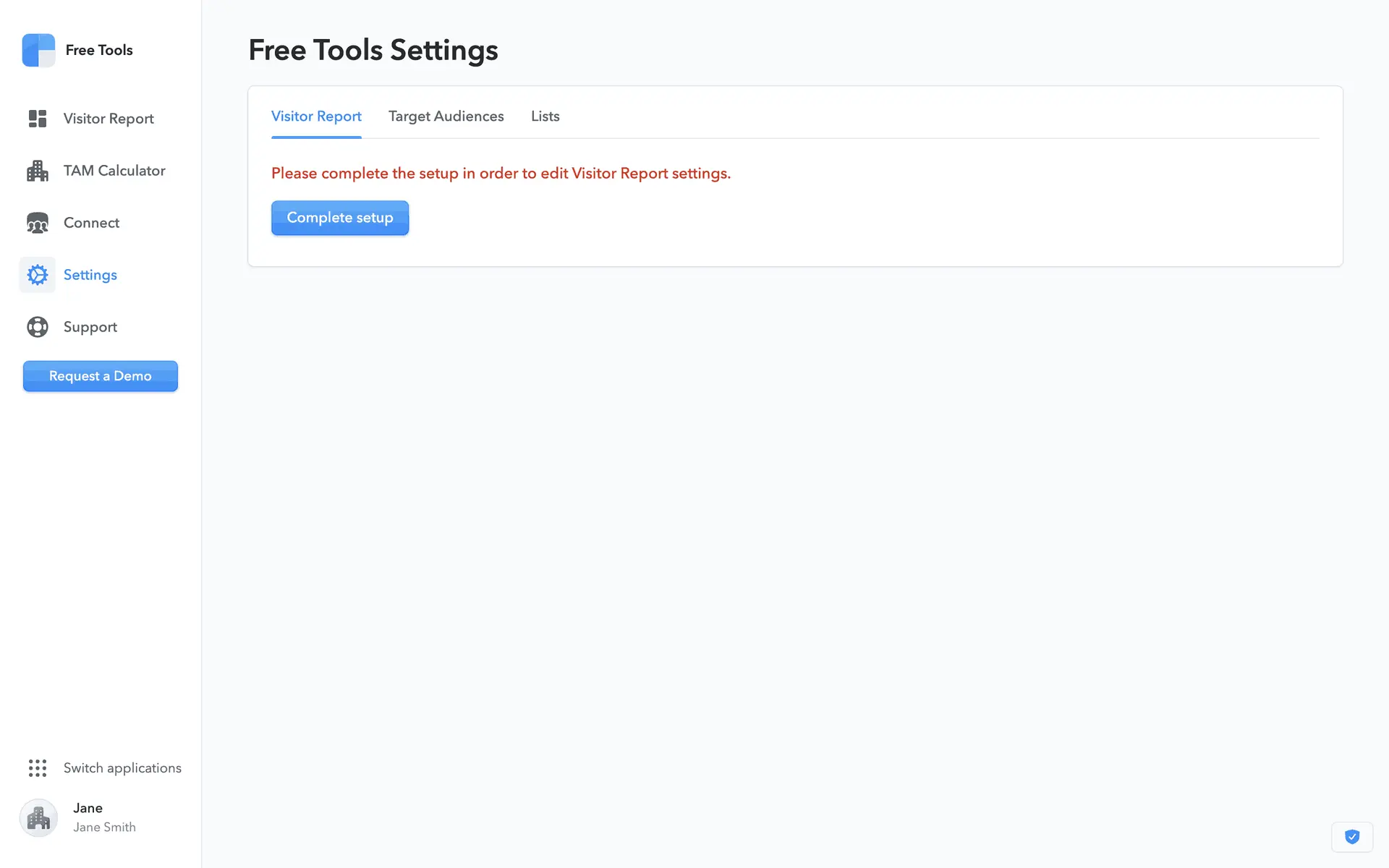Click the blue shield badge icon

click(1351, 837)
